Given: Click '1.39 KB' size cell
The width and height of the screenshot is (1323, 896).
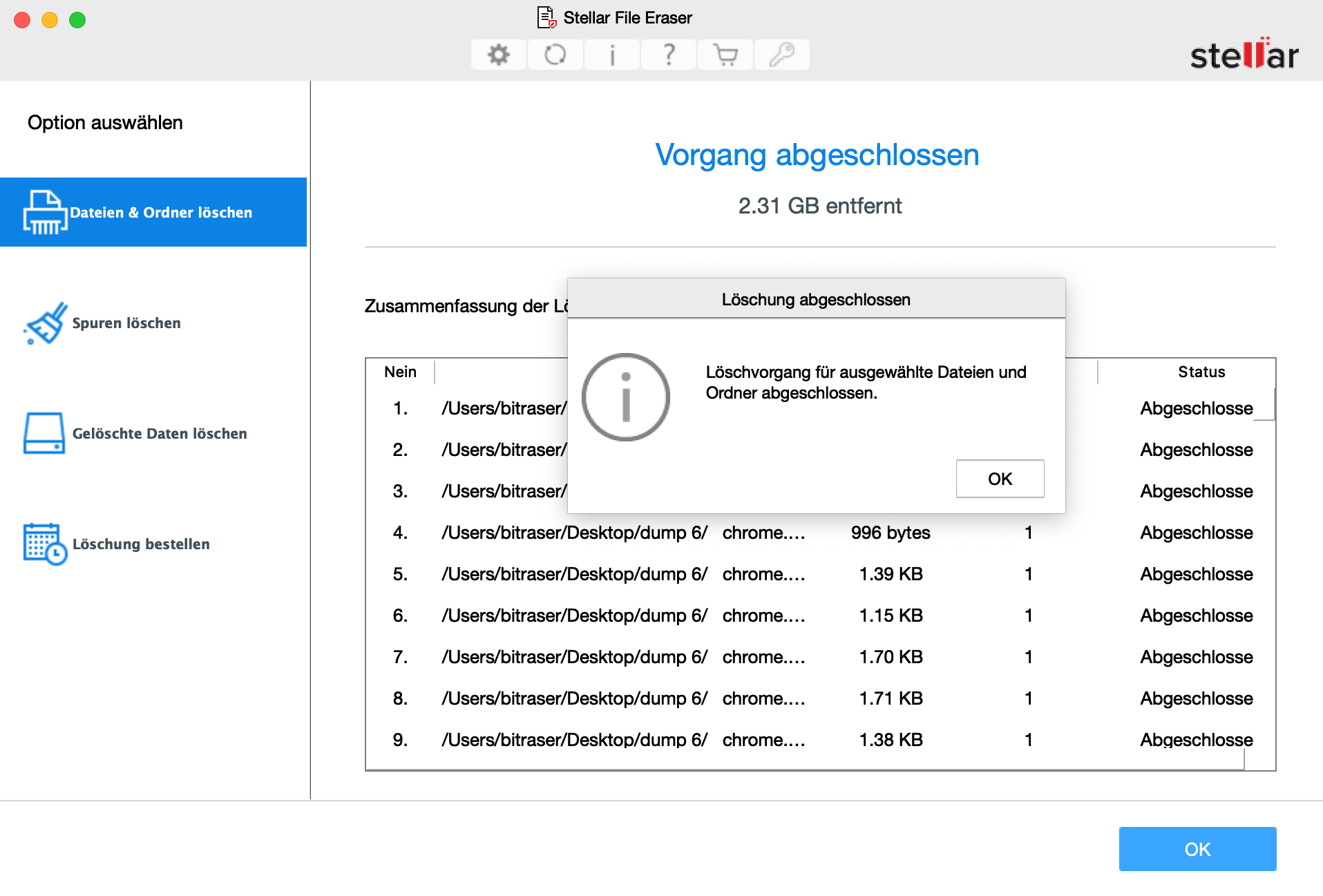Looking at the screenshot, I should (891, 574).
